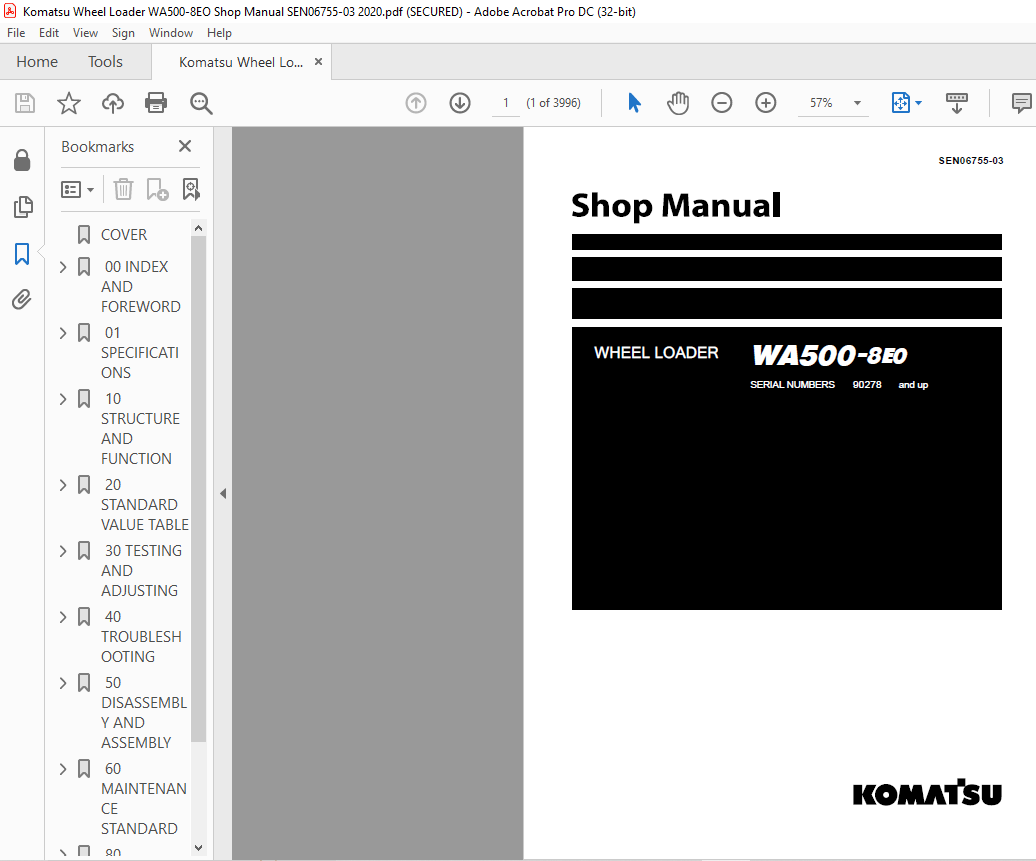
Task: Jump to 01 SPECIFICATIONS bookmark
Action: click(x=139, y=353)
